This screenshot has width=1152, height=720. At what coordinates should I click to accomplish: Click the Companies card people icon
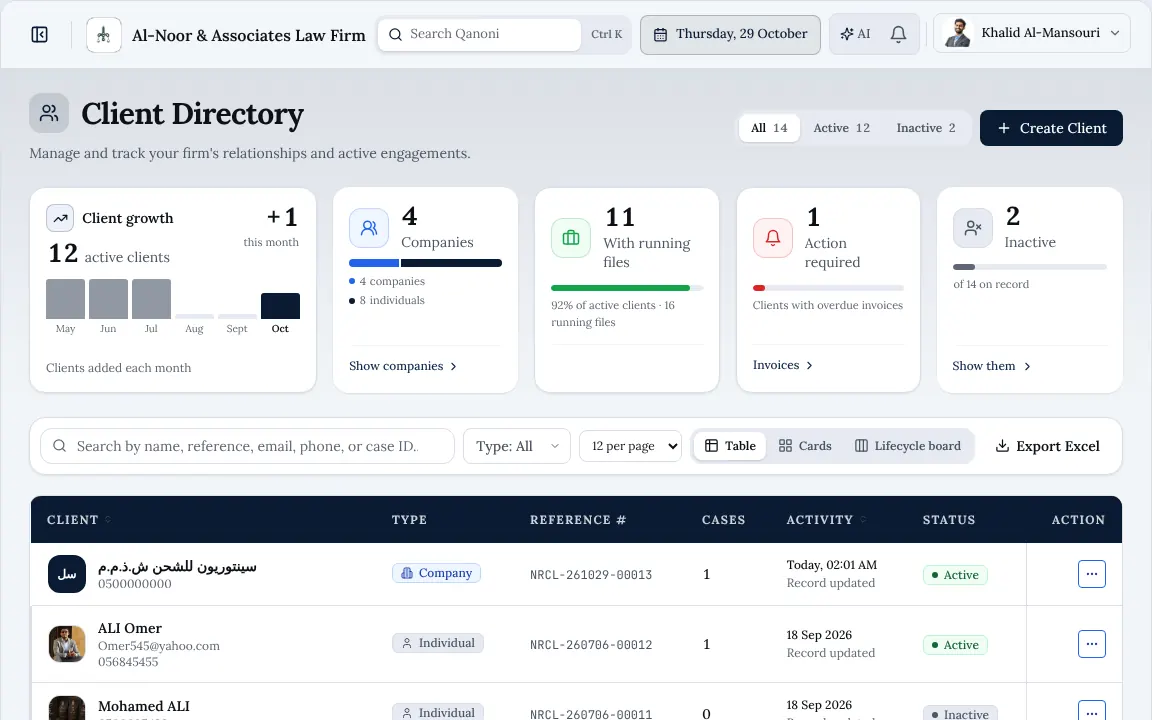[369, 228]
